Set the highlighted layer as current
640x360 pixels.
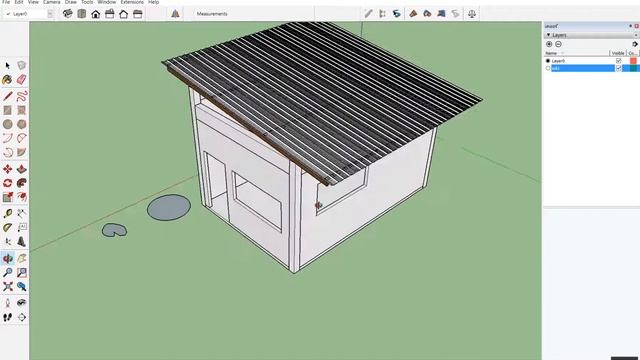click(548, 68)
